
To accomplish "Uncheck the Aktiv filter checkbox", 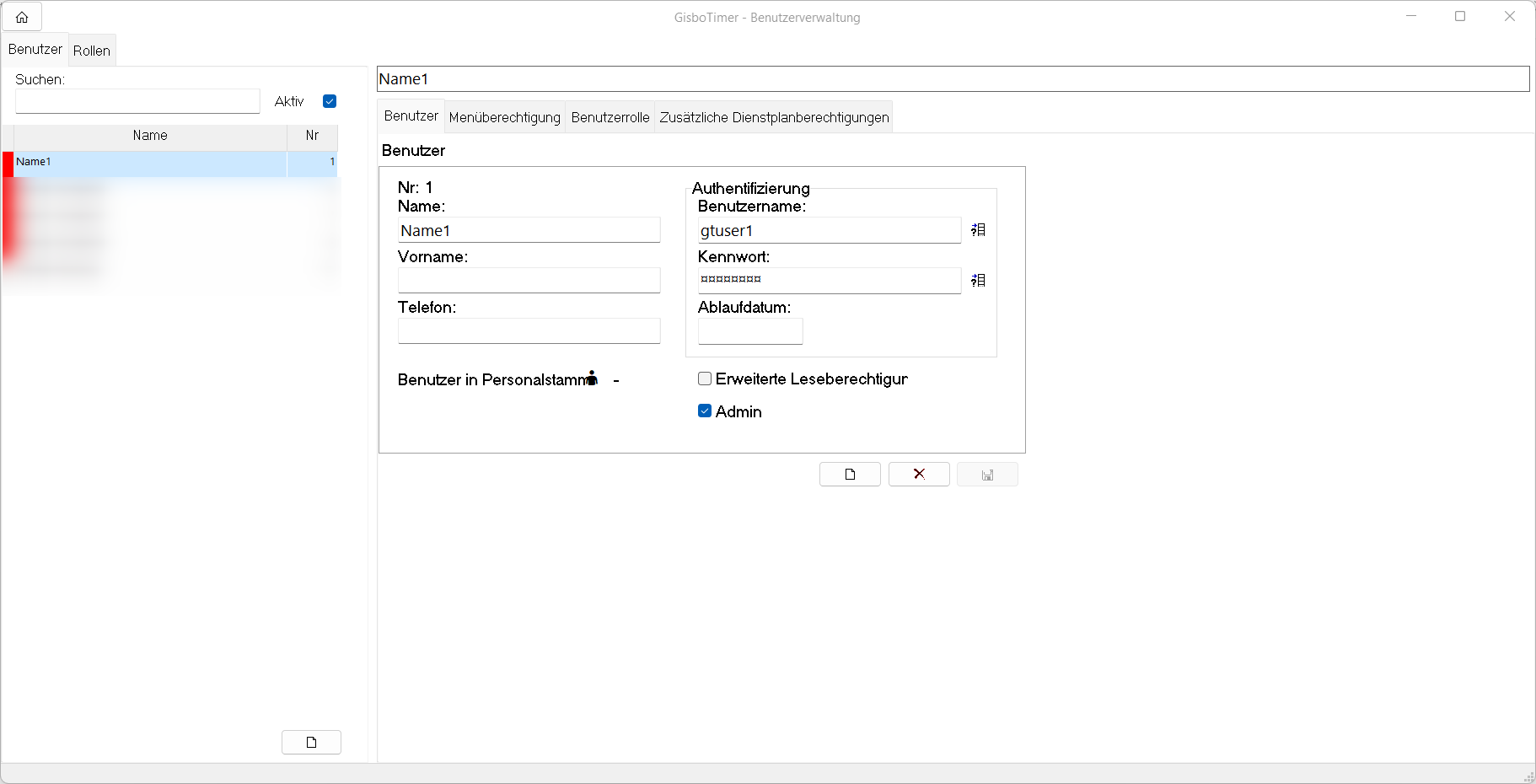I will point(330,101).
